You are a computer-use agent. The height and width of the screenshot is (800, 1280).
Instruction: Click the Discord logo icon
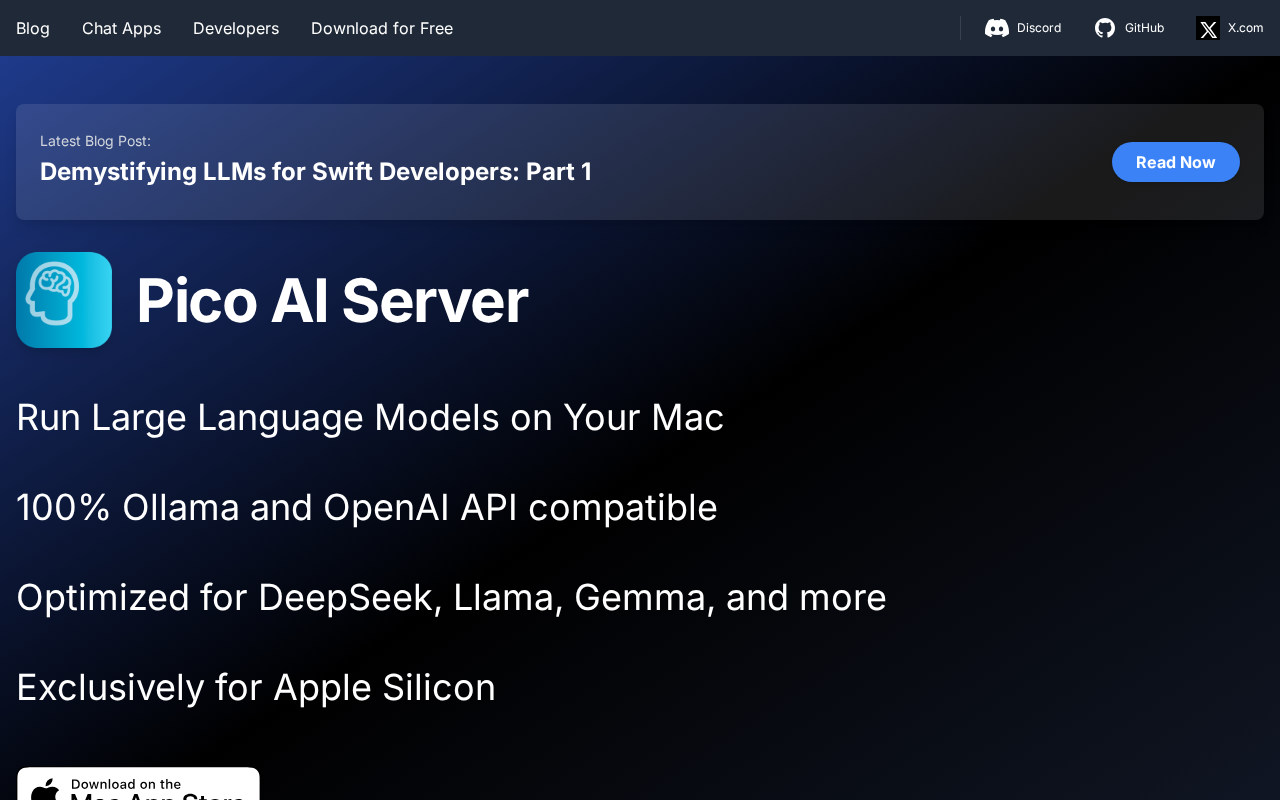(996, 28)
